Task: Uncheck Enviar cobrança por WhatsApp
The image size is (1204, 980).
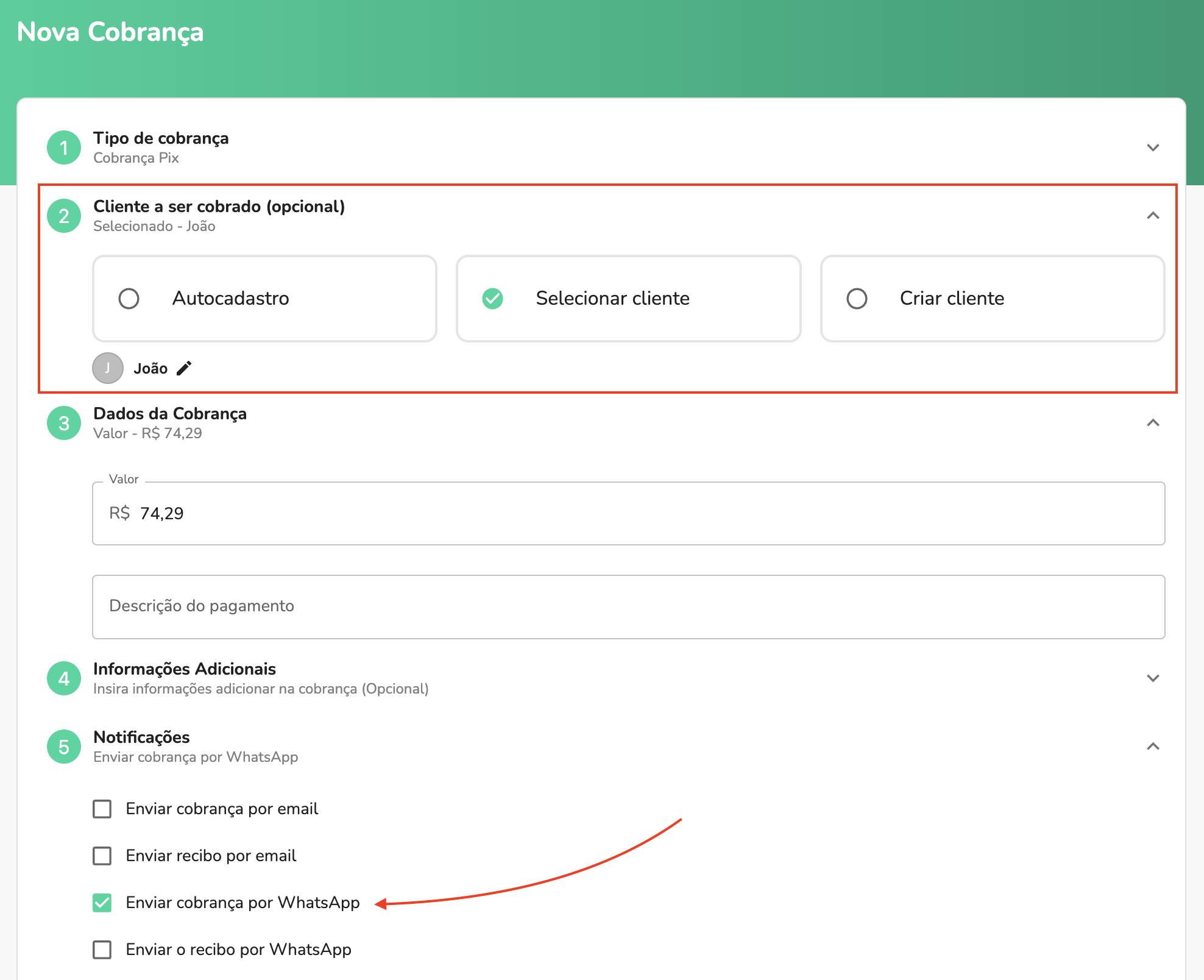Action: pos(102,903)
